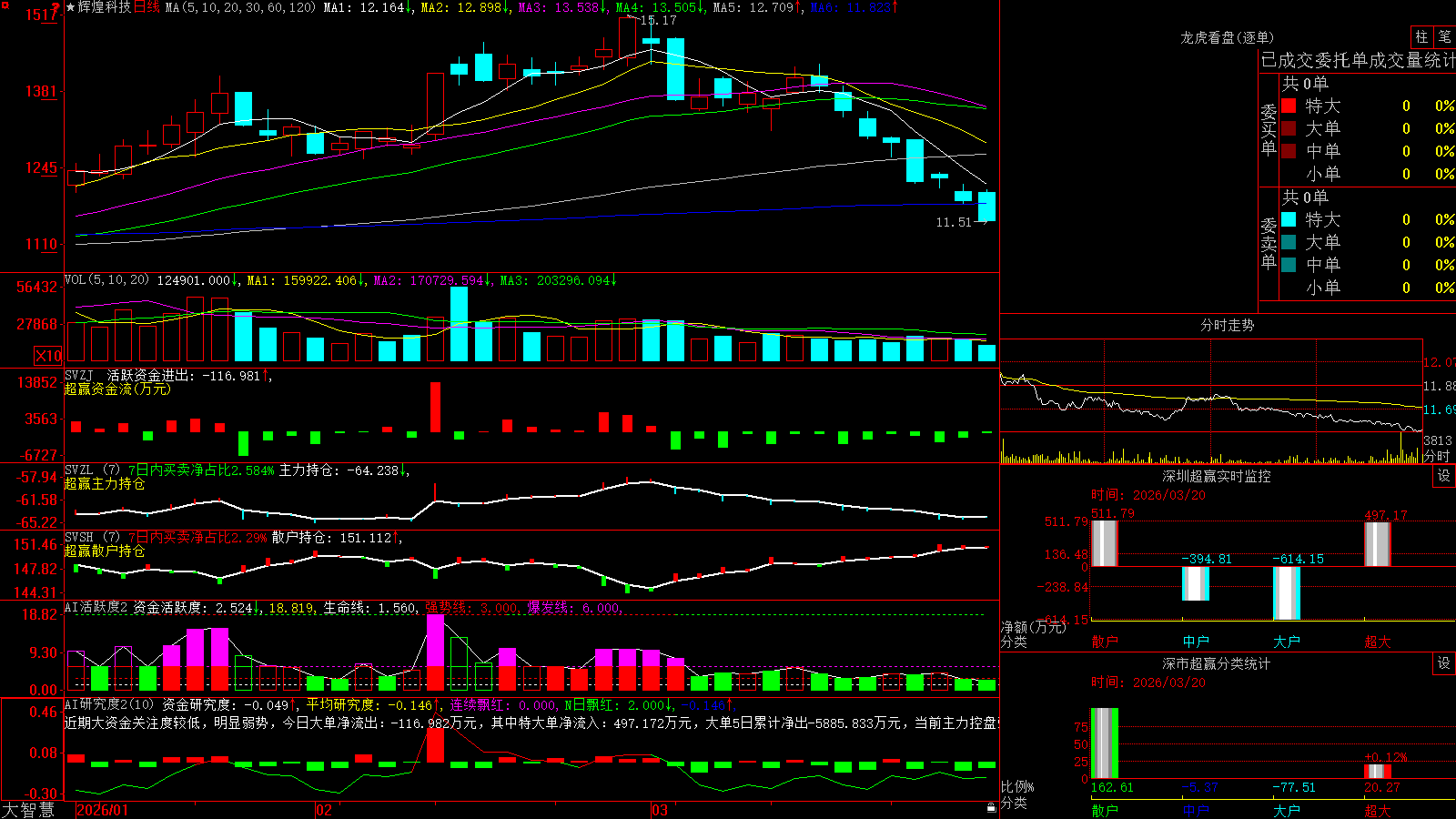1456x819 pixels.
Task: Open 设 settings of 深市超赢分类统计 panel
Action: point(1444,663)
